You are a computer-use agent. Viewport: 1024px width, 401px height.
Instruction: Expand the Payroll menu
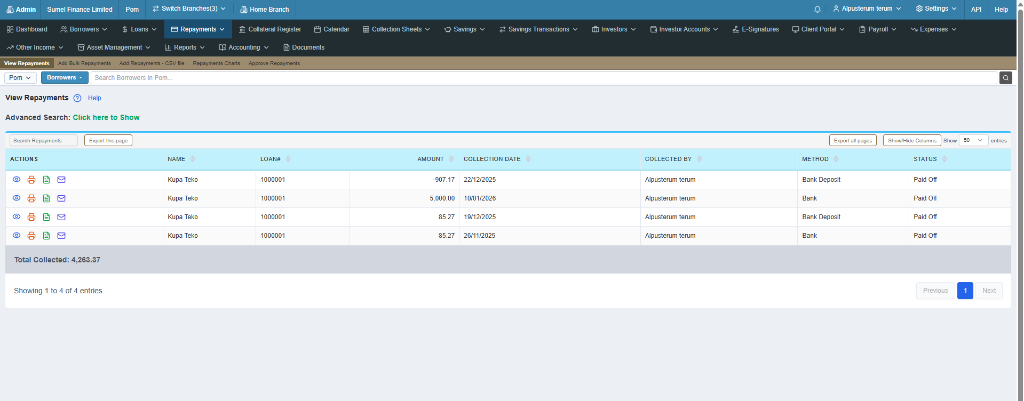[x=880, y=29]
